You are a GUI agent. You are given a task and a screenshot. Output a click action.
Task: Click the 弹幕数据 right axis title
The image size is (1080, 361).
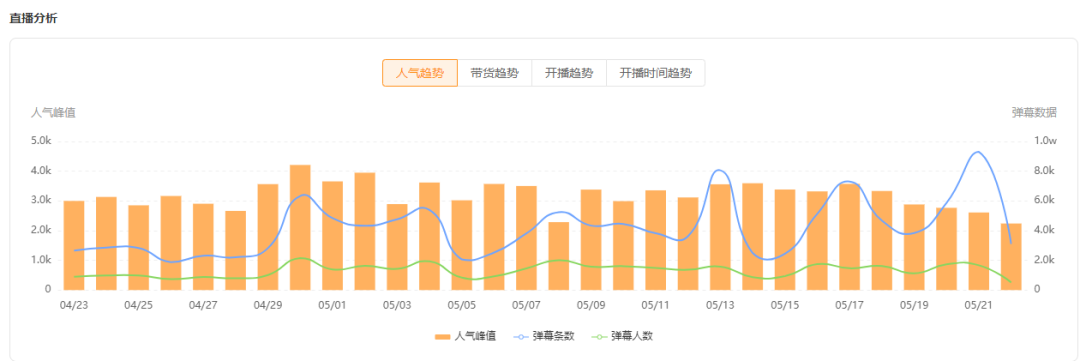click(x=1034, y=113)
